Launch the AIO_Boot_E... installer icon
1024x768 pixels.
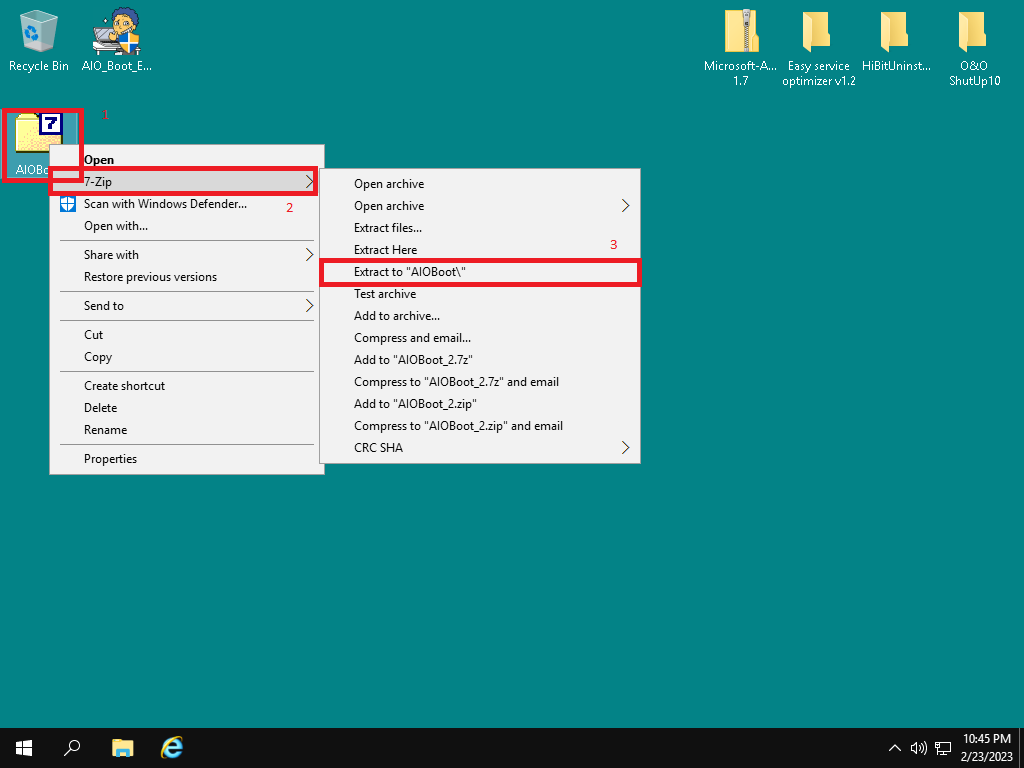click(116, 33)
